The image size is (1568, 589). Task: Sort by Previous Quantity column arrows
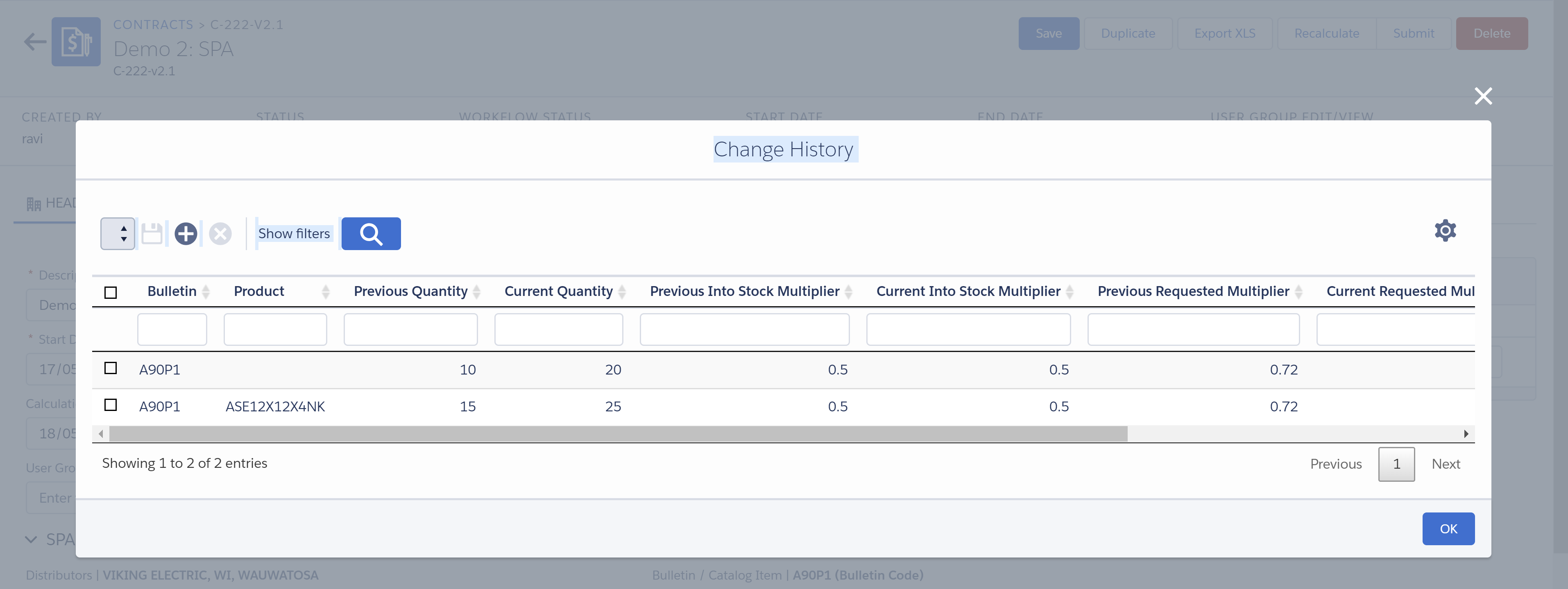pos(477,291)
